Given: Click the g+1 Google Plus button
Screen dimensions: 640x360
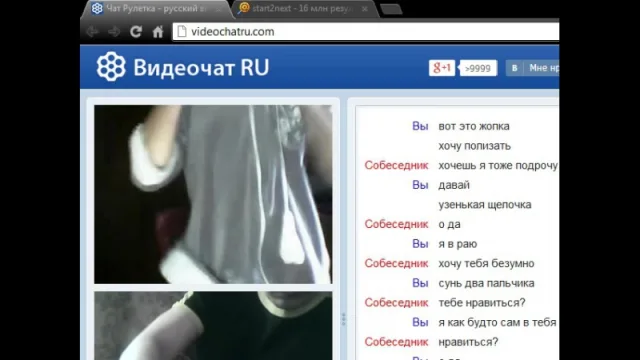Looking at the screenshot, I should tap(442, 68).
